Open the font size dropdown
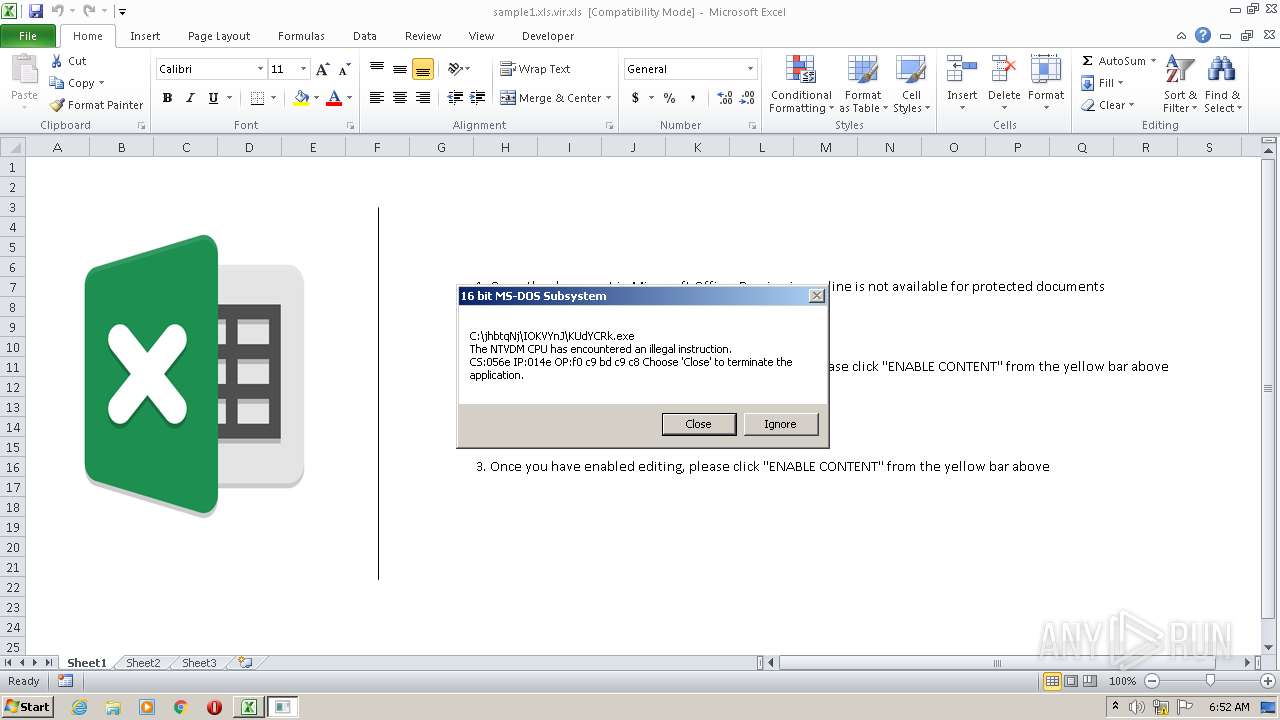1280x720 pixels. point(303,69)
